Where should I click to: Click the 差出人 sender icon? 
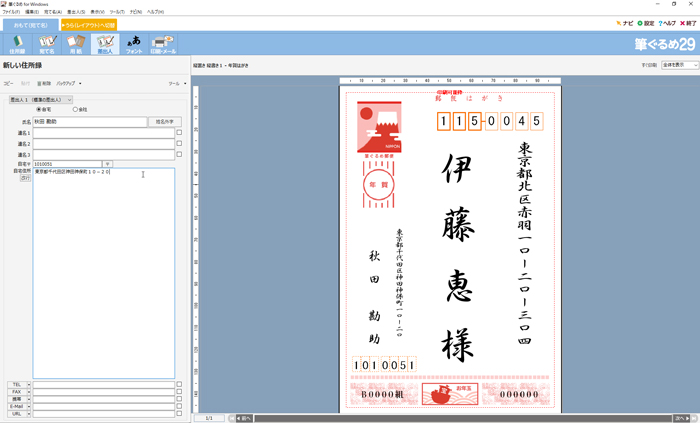pyautogui.click(x=105, y=44)
